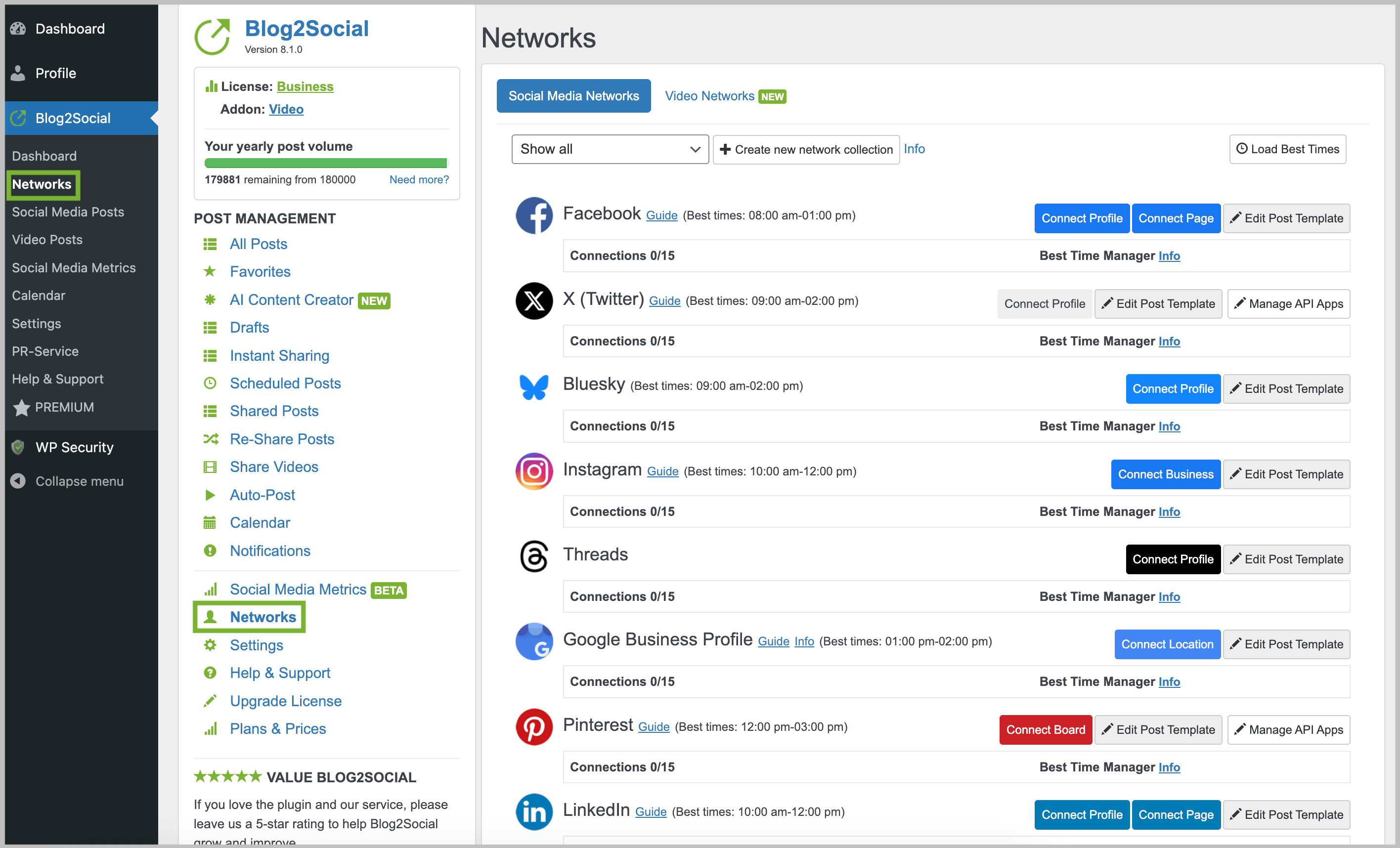Switch to the Social Media Networks tab
The height and width of the screenshot is (848, 1400).
click(573, 96)
